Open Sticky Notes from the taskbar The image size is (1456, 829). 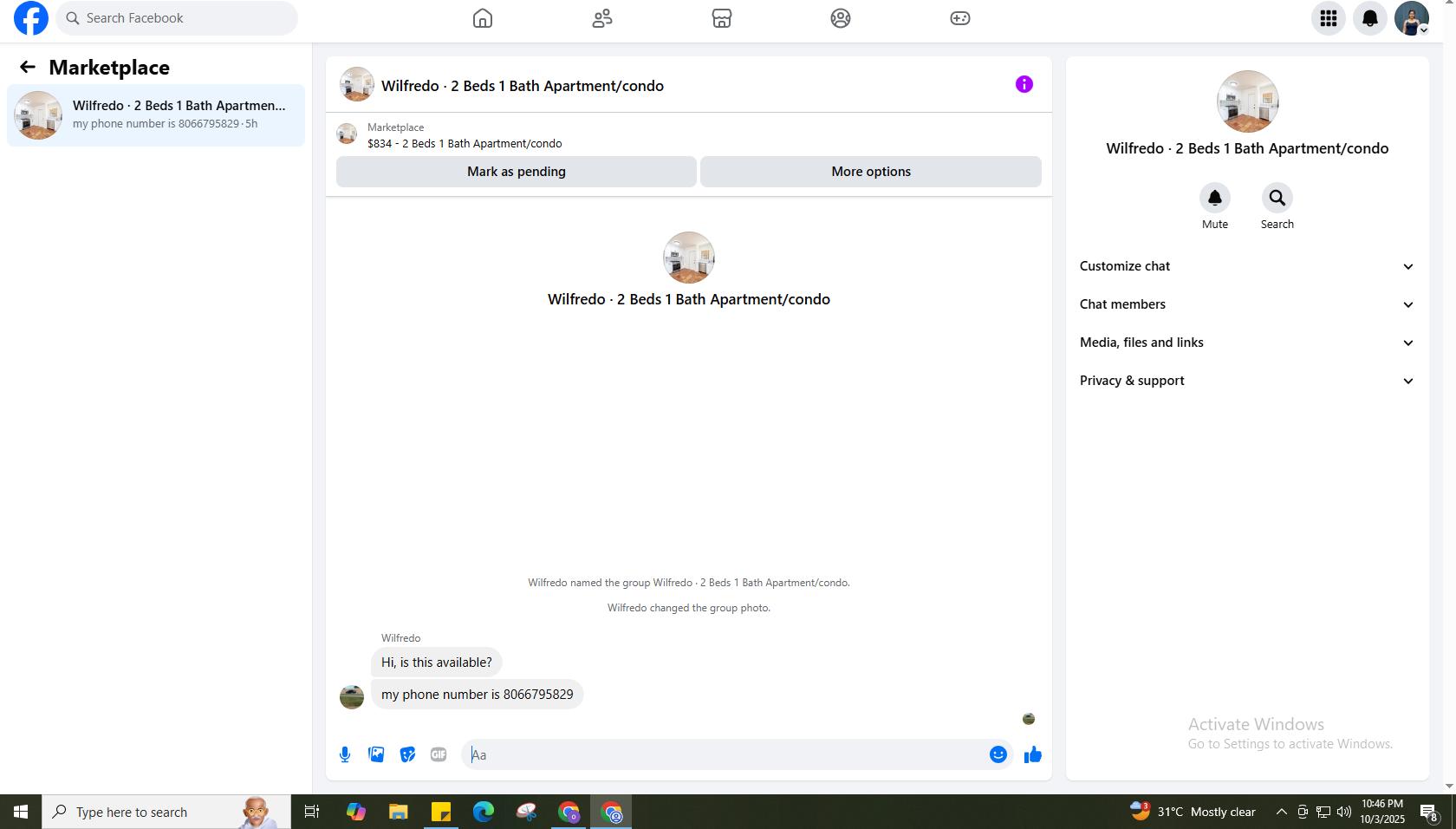pos(441,812)
